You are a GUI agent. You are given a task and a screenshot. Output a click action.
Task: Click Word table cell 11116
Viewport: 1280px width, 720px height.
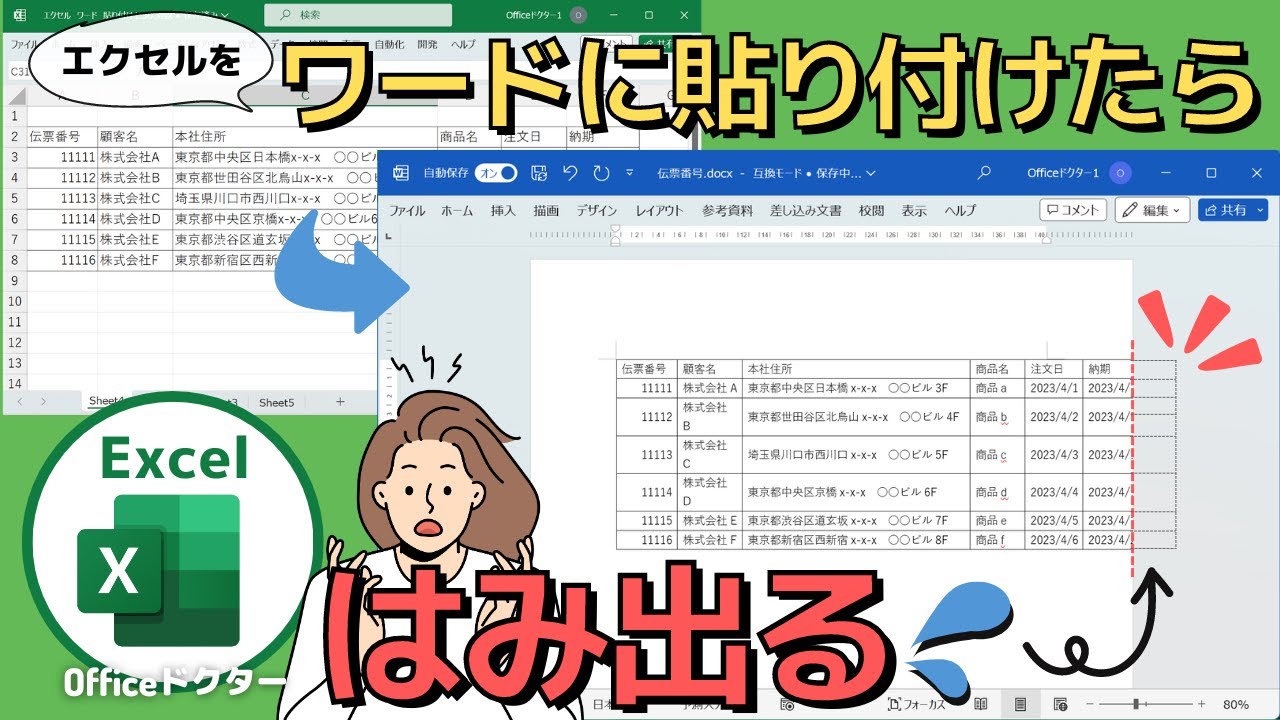pos(647,540)
